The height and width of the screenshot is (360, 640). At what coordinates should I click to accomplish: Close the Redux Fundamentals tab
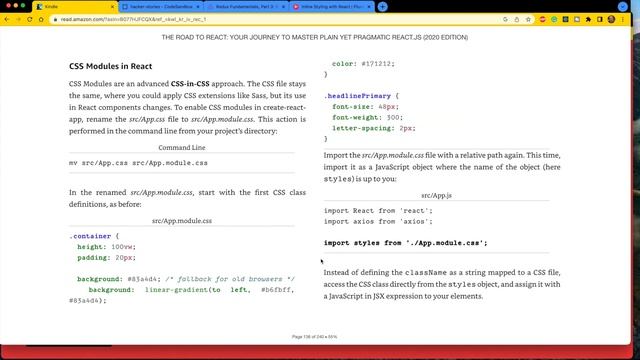click(x=283, y=7)
